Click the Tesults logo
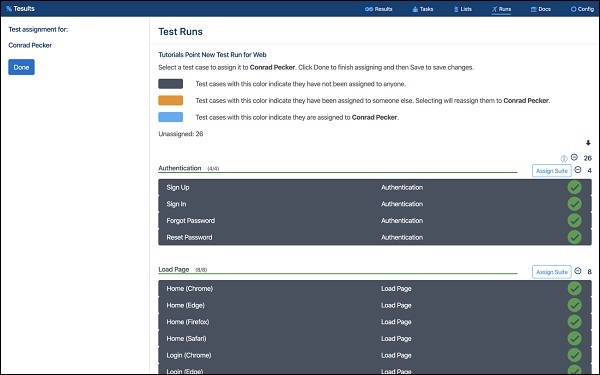Image resolution: width=600 pixels, height=375 pixels. coord(20,8)
